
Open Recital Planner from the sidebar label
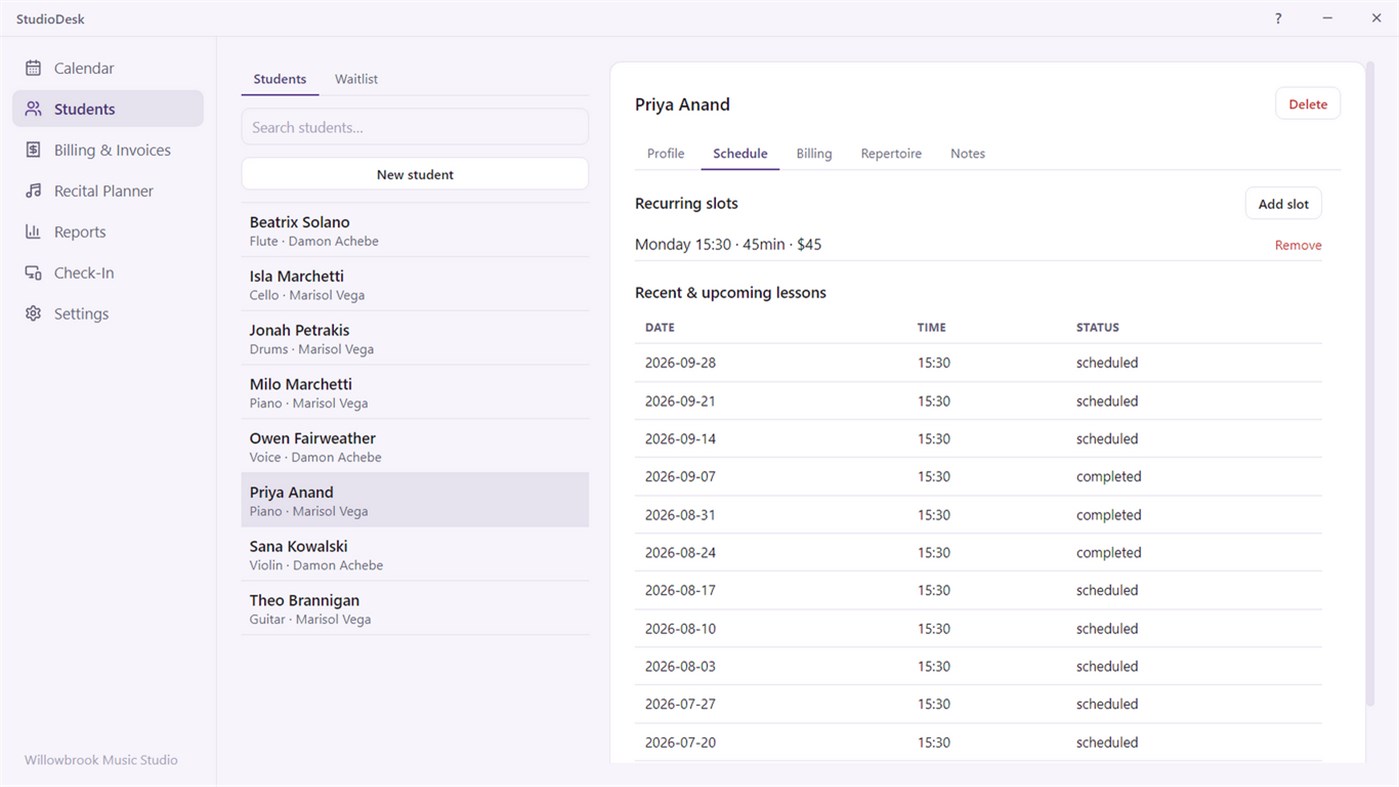[x=104, y=191]
